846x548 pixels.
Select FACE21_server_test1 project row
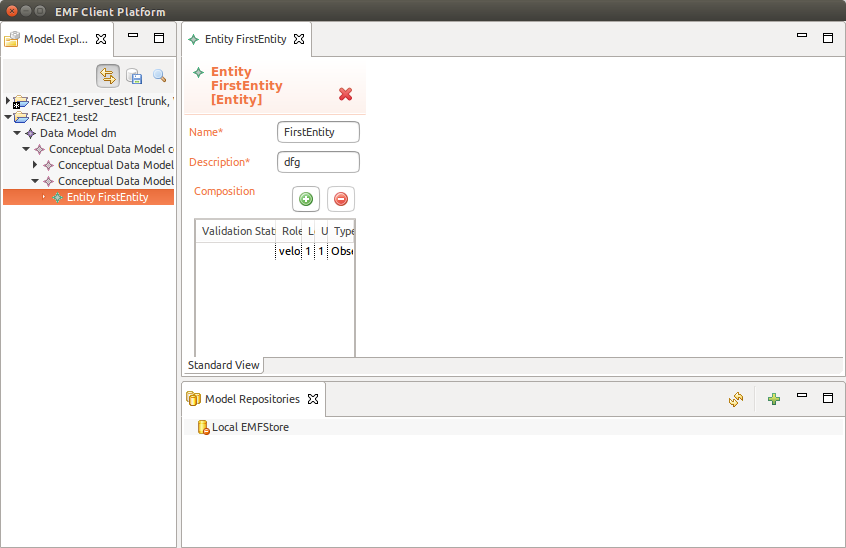tap(102, 101)
